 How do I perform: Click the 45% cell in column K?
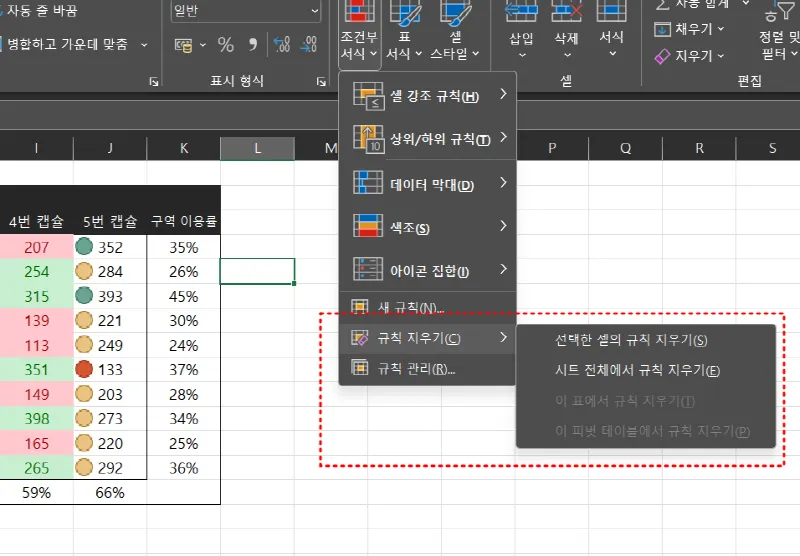[184, 296]
